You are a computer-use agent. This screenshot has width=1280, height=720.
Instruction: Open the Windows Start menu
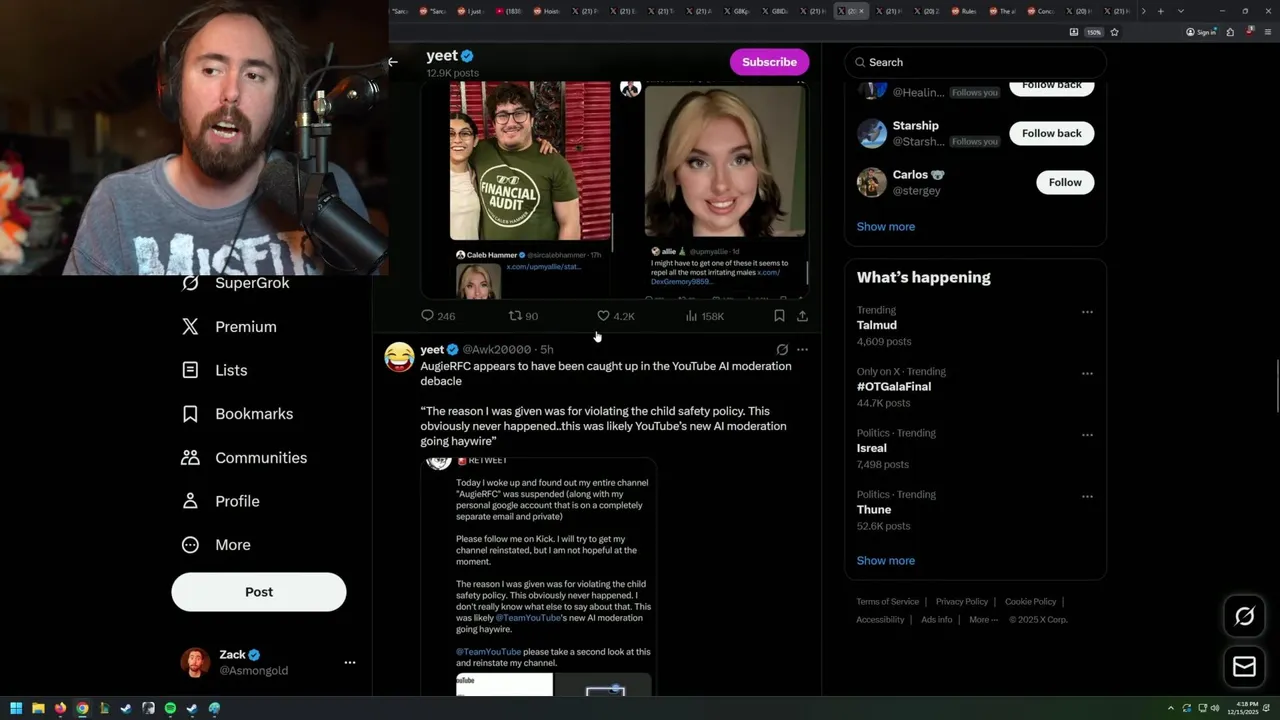point(16,708)
